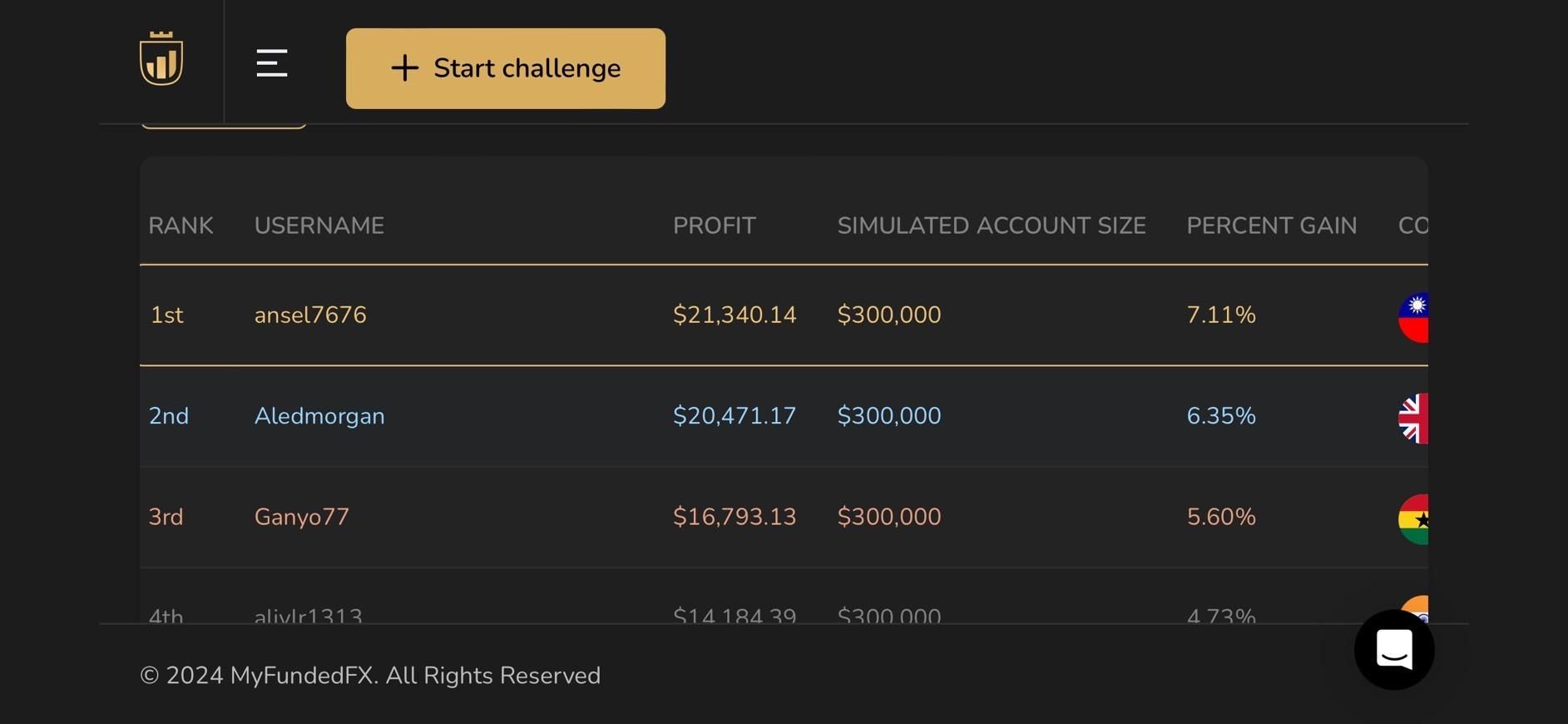The image size is (1568, 724).
Task: Click the MyFundedFX shield logo
Action: (x=161, y=60)
